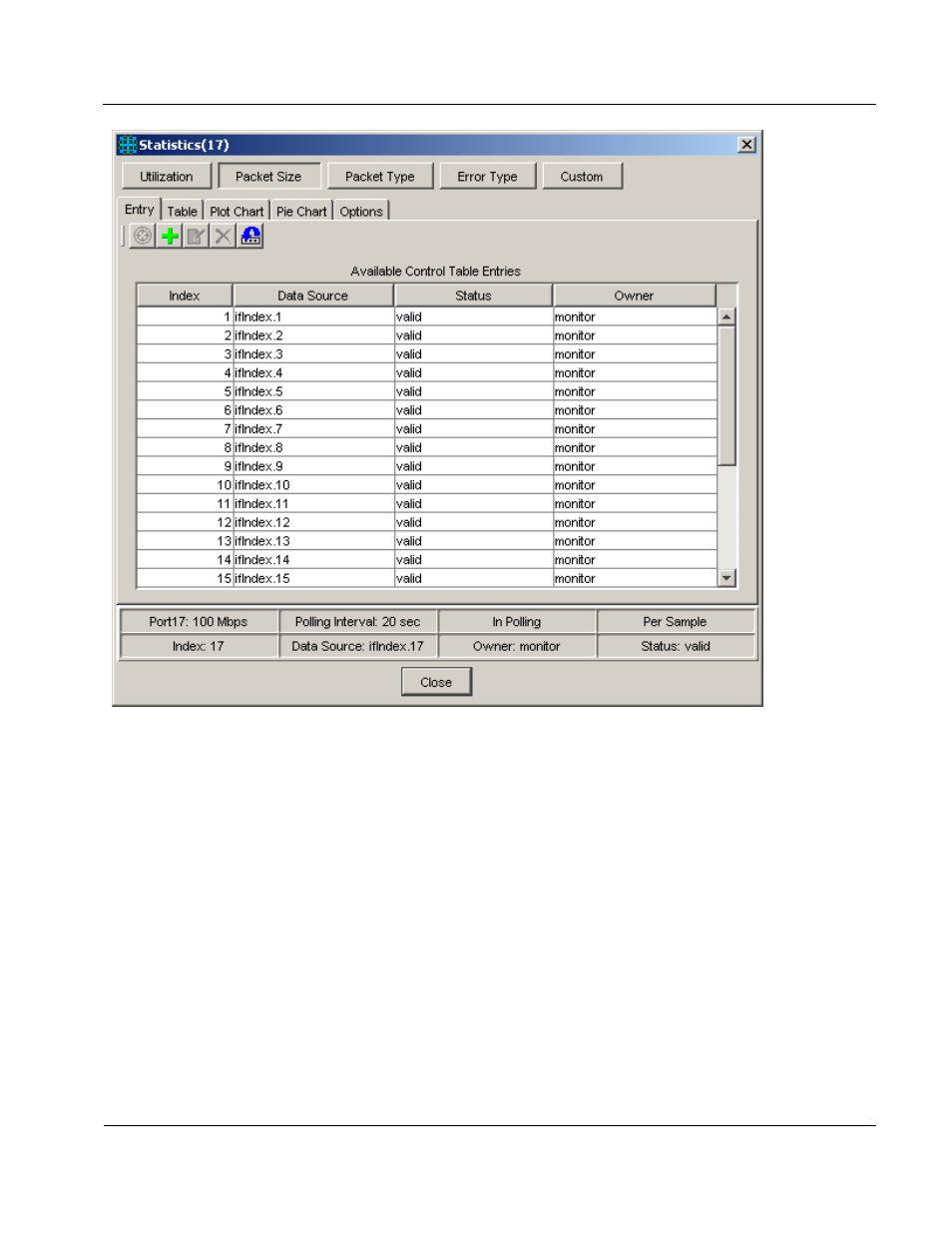Open the Pie Chart tab
The width and height of the screenshot is (952, 1233).
(x=301, y=212)
